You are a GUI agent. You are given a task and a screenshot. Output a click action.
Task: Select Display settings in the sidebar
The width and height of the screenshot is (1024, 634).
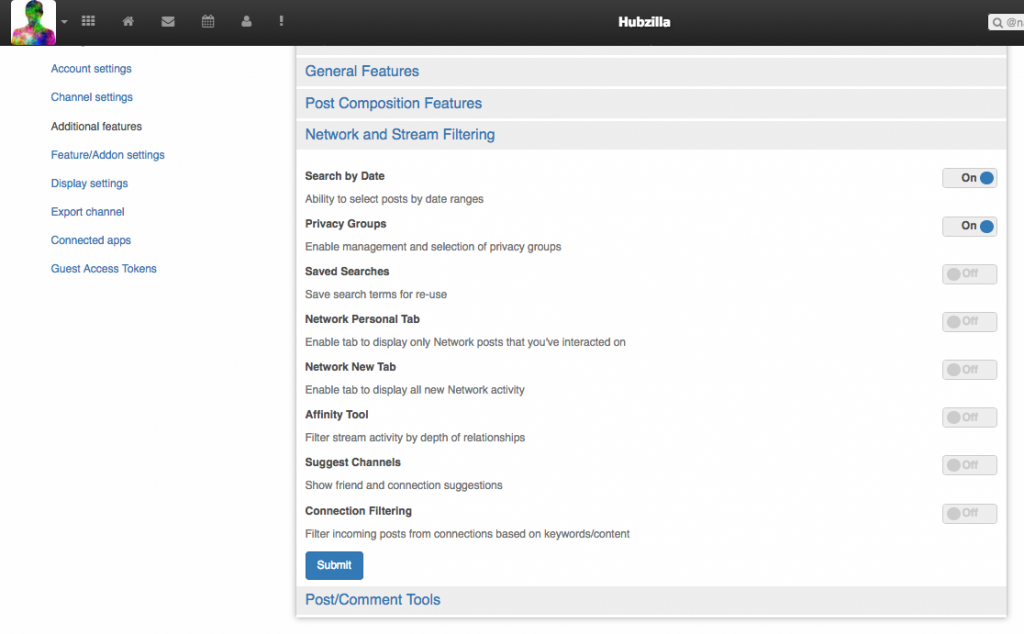89,184
